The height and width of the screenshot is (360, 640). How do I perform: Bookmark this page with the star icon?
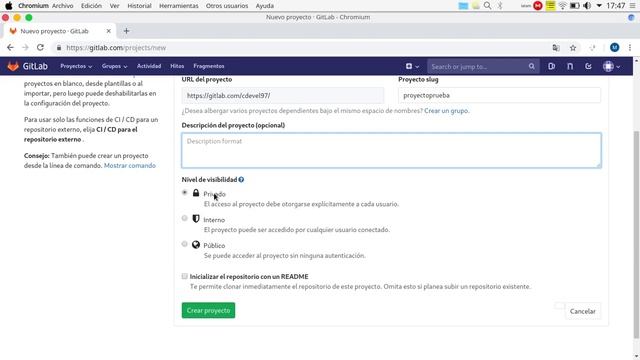click(573, 48)
